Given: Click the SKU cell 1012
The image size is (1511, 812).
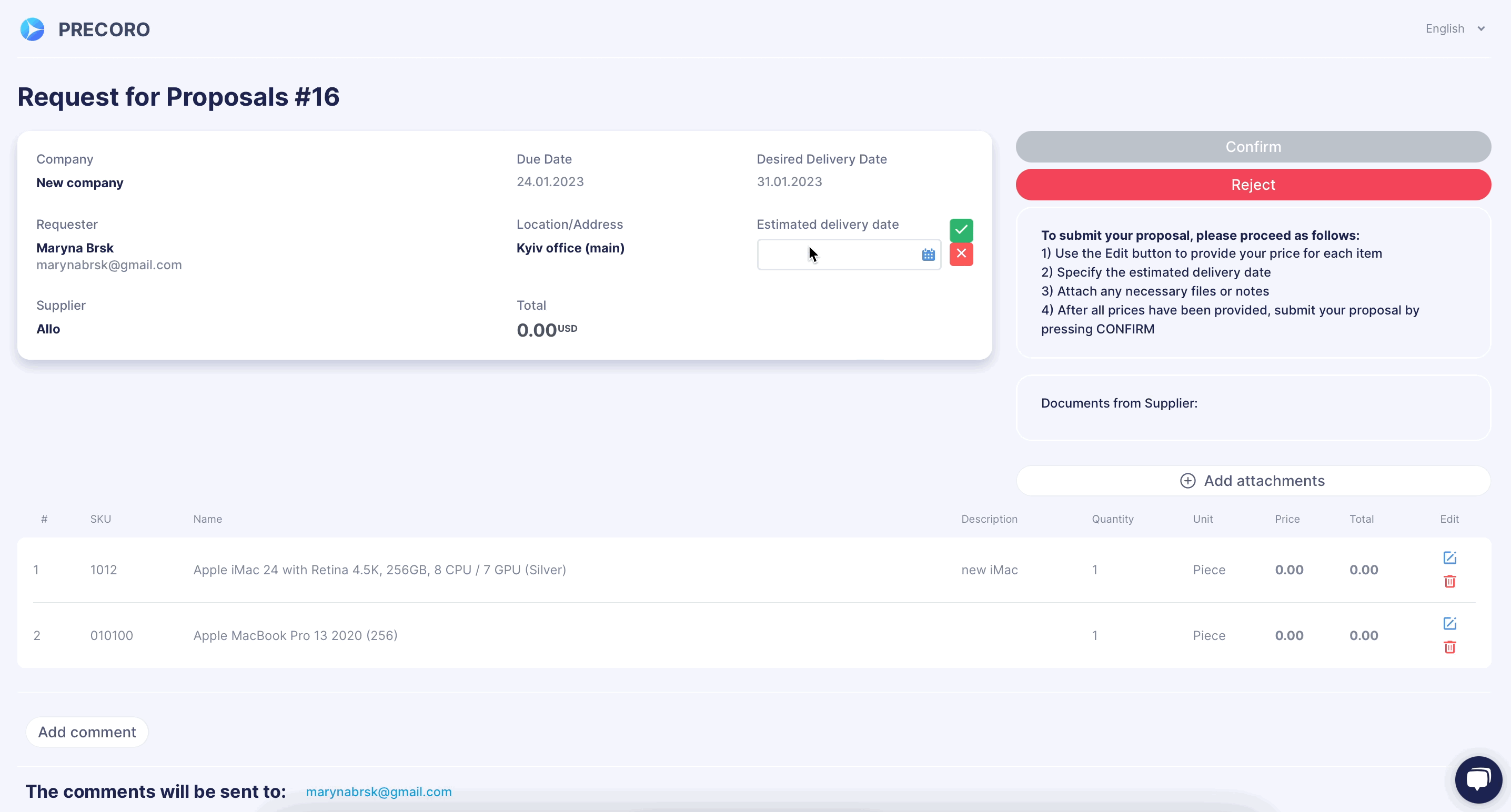Looking at the screenshot, I should [103, 570].
